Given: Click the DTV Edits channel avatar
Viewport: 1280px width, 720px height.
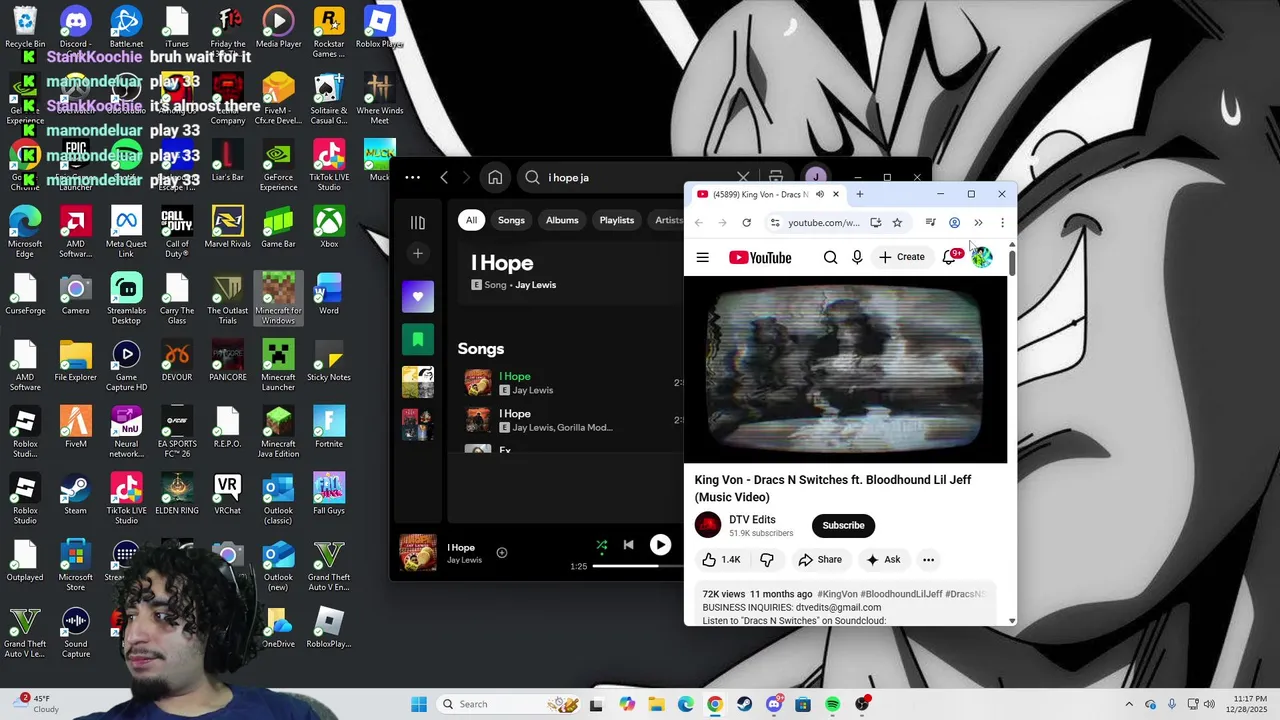Looking at the screenshot, I should 708,525.
